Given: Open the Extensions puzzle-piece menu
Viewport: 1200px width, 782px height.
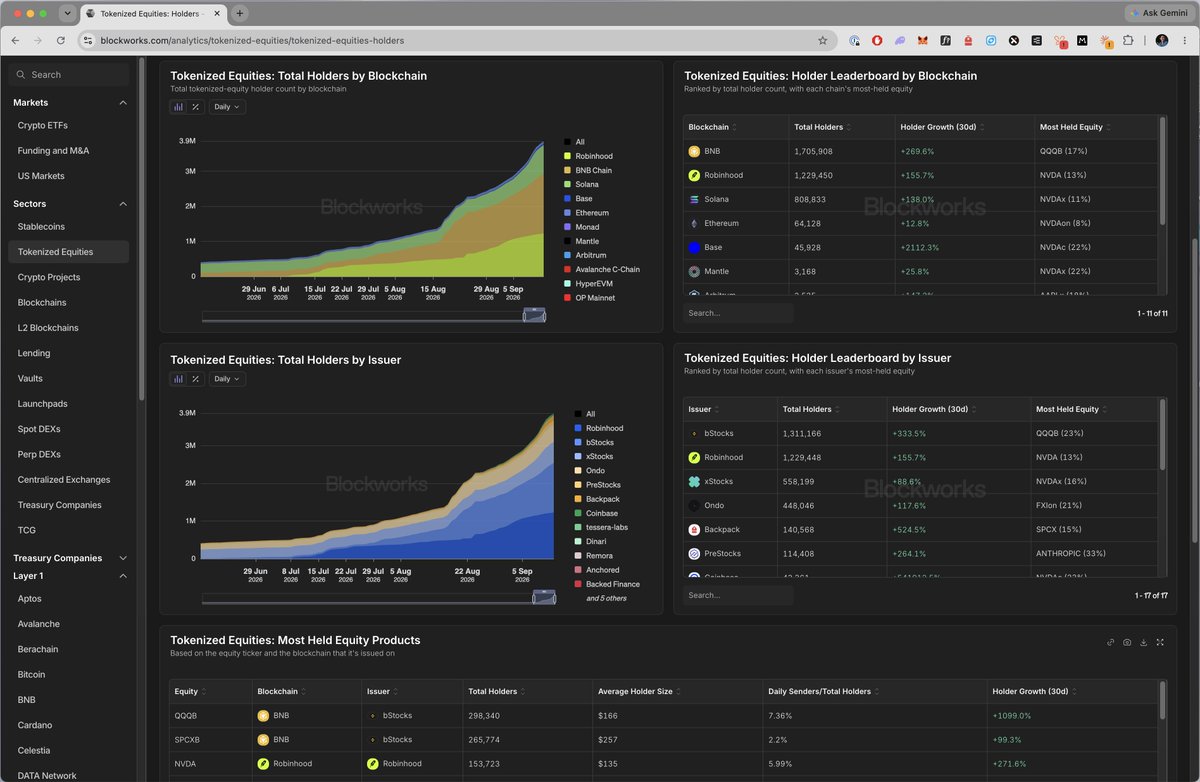Looking at the screenshot, I should click(1129, 40).
